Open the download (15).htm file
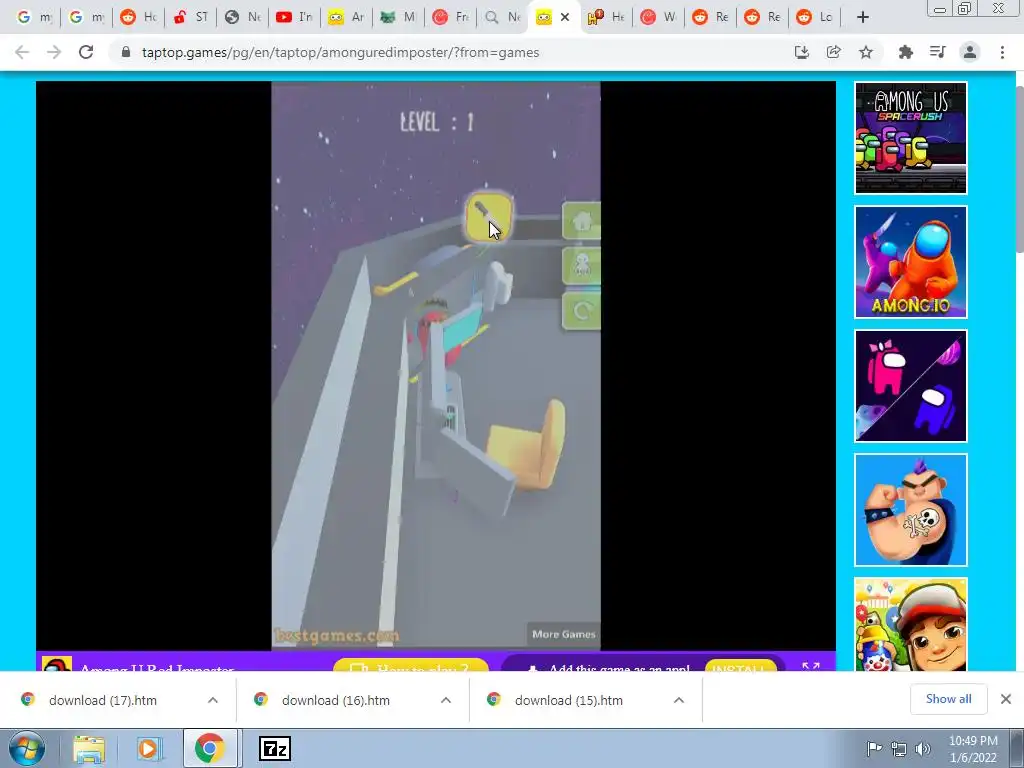 pyautogui.click(x=569, y=700)
